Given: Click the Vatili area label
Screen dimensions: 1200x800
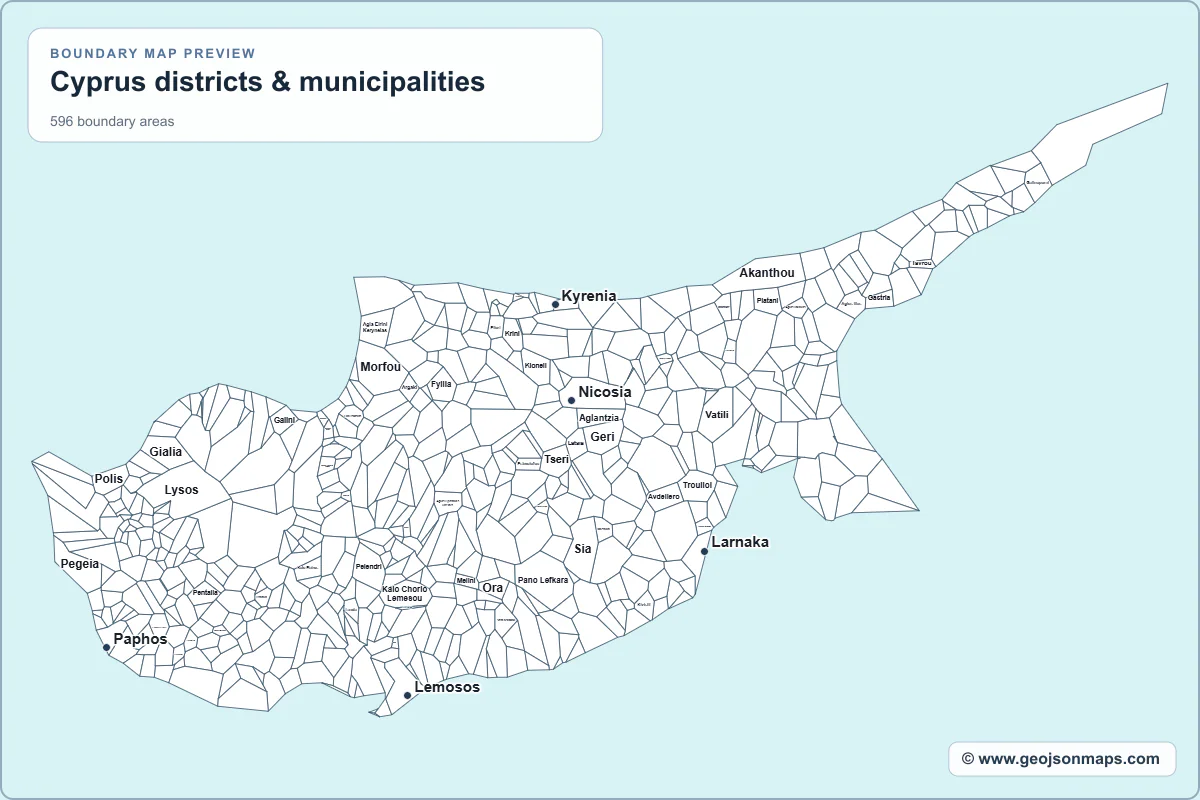Looking at the screenshot, I should tap(717, 415).
